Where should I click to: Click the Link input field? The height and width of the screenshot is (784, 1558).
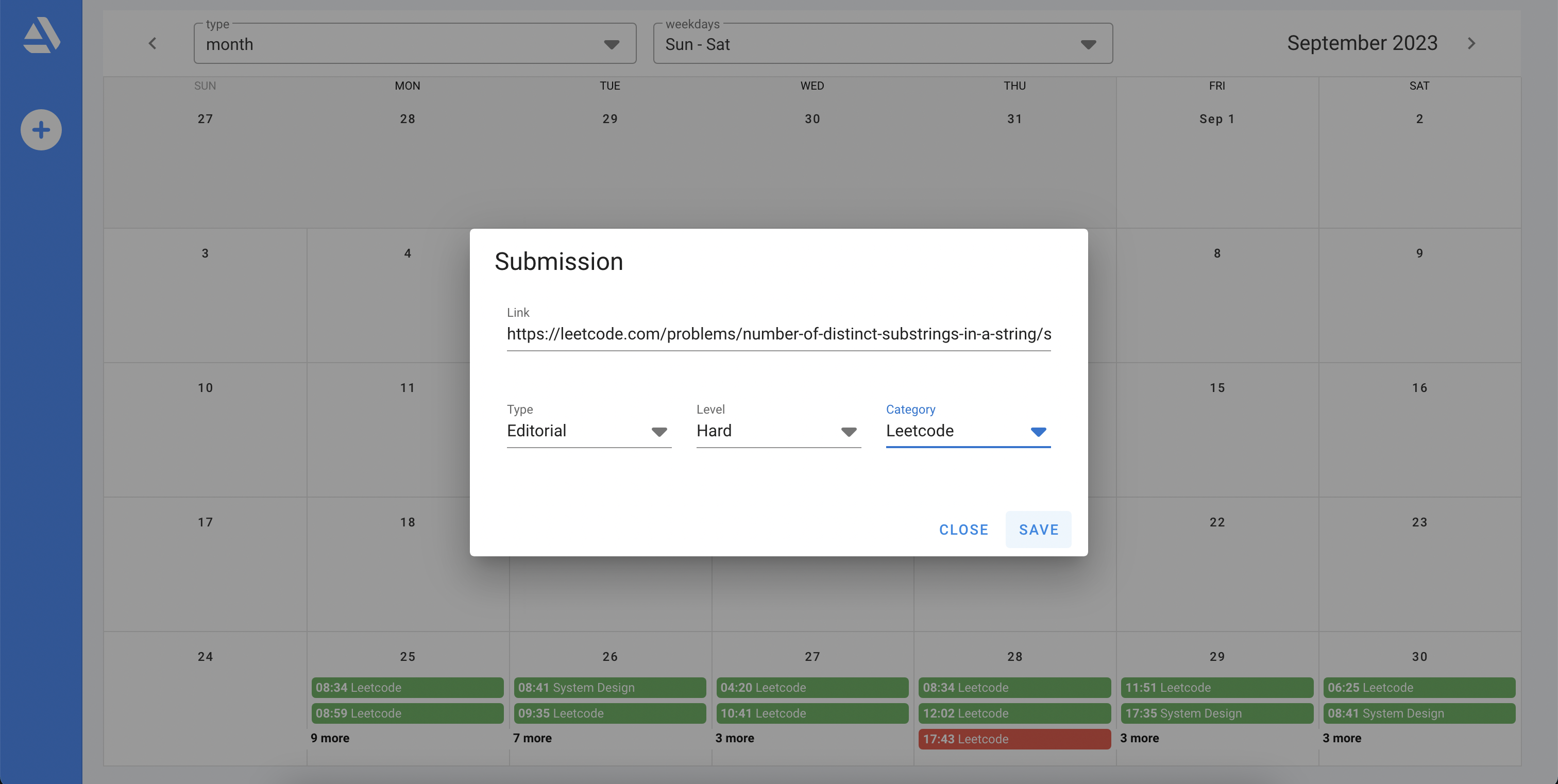778,334
